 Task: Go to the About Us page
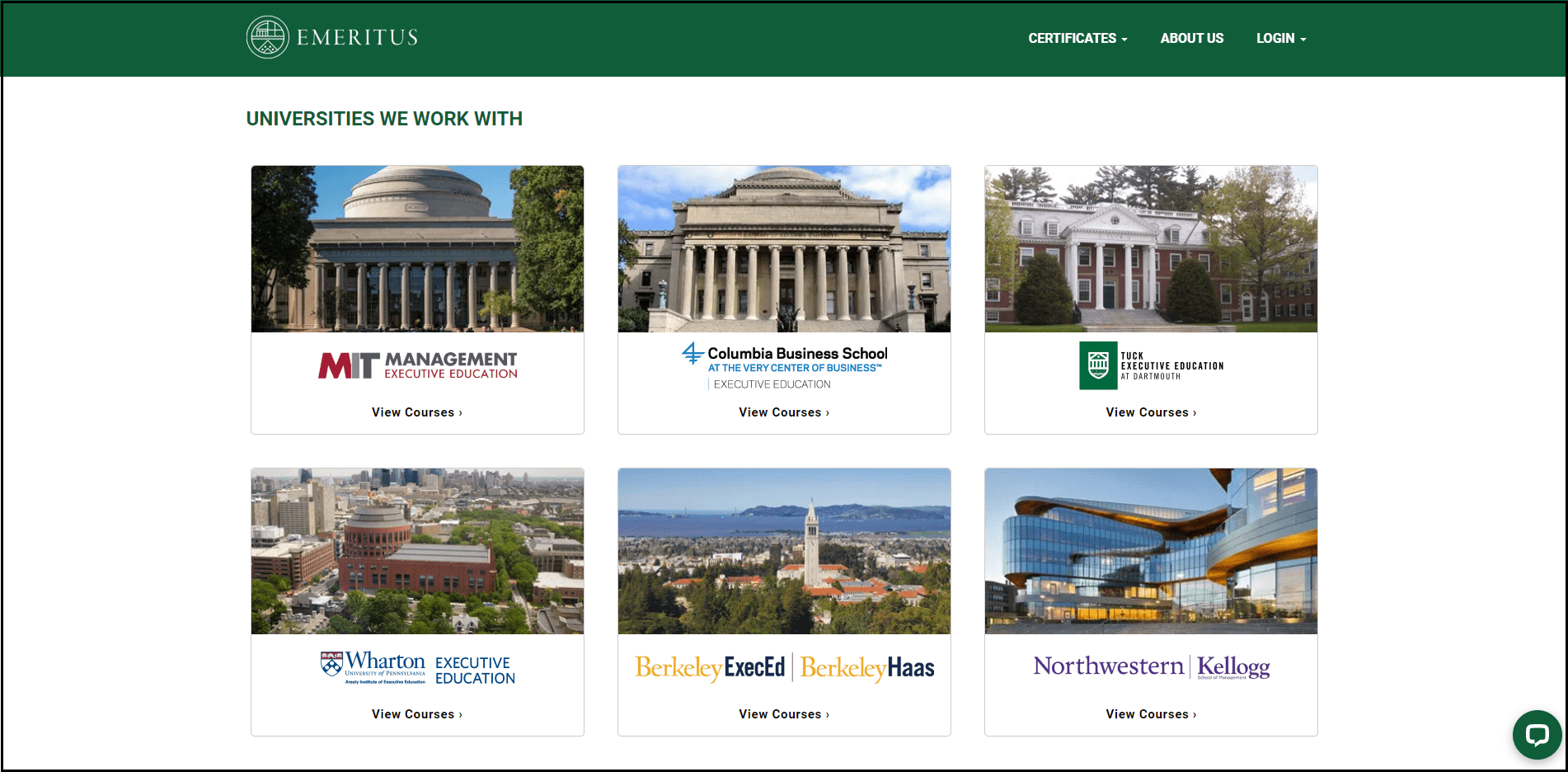[x=1191, y=38]
